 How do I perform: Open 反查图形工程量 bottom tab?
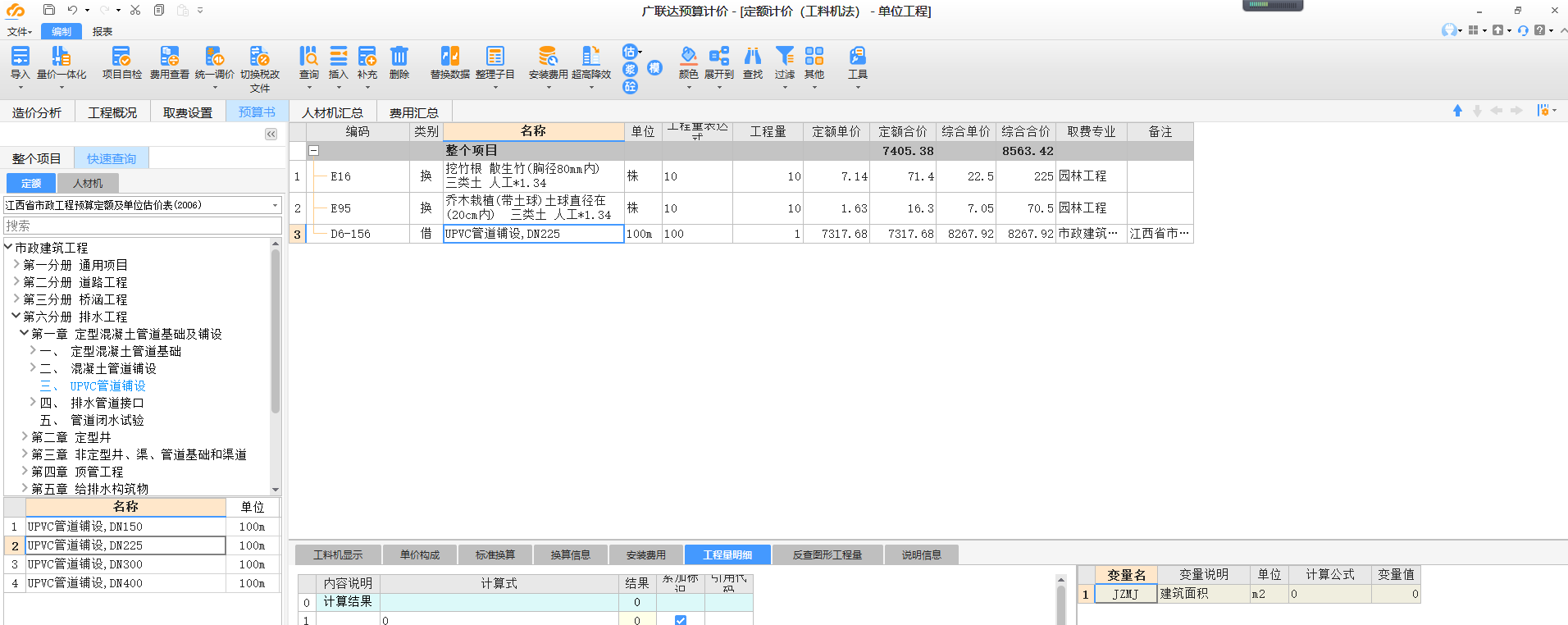827,555
